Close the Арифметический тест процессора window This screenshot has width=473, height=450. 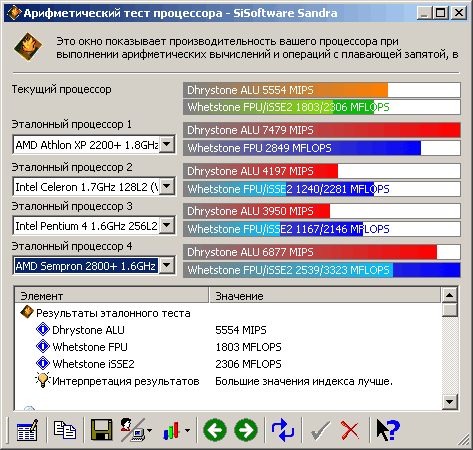459,13
